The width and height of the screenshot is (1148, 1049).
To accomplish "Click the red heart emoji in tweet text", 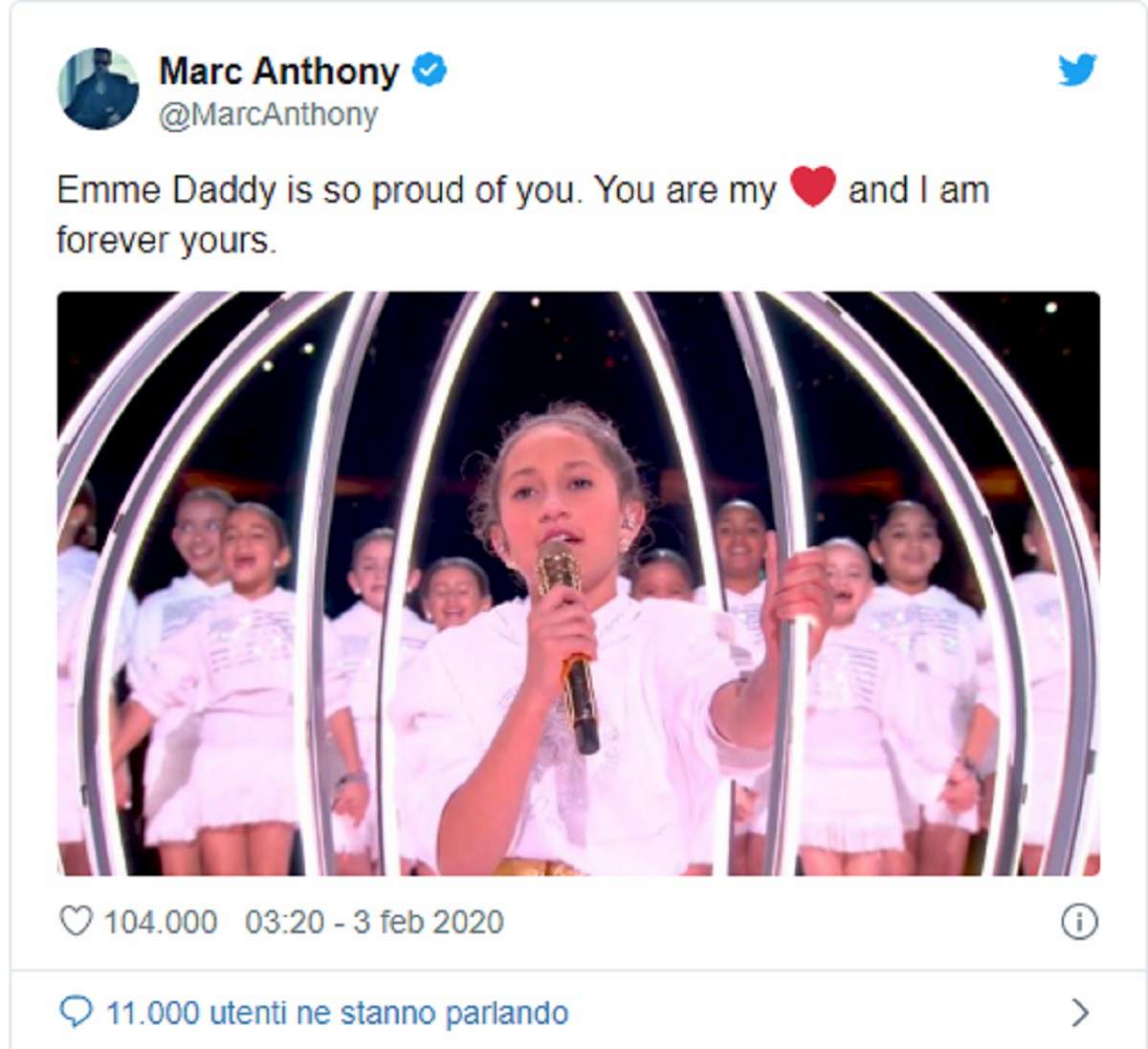I will tap(813, 186).
